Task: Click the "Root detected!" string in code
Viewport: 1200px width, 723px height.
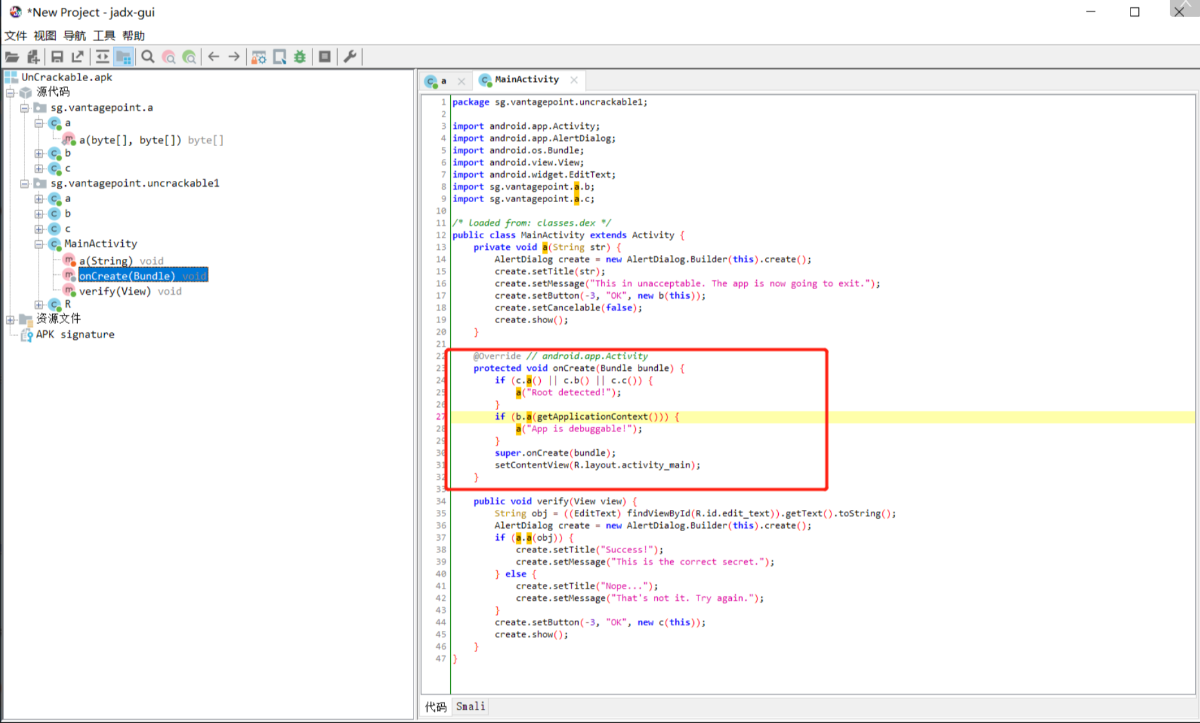Action: 571,392
